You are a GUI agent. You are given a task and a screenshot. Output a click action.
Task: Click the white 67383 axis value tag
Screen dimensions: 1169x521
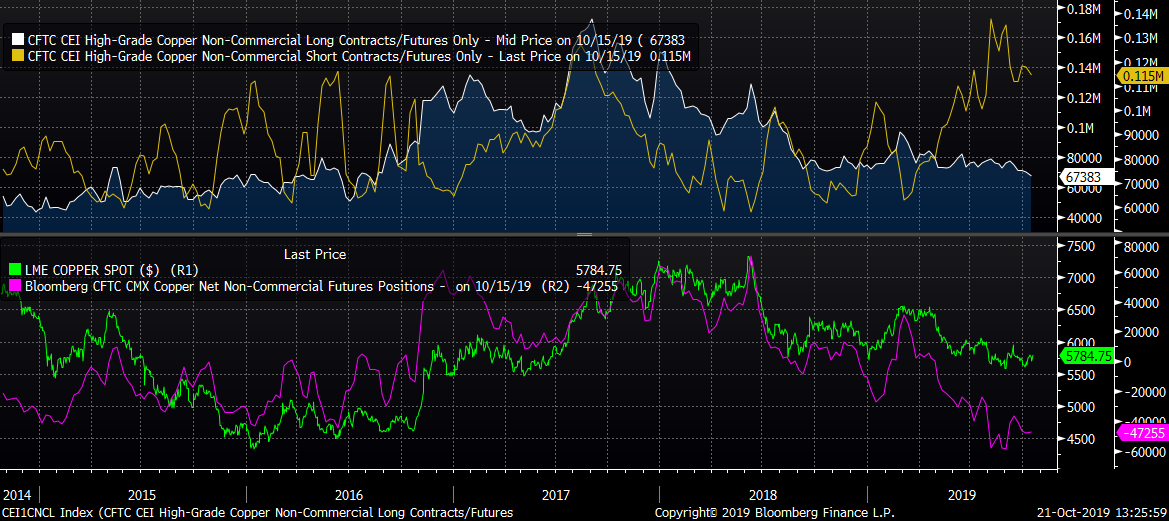[1086, 177]
